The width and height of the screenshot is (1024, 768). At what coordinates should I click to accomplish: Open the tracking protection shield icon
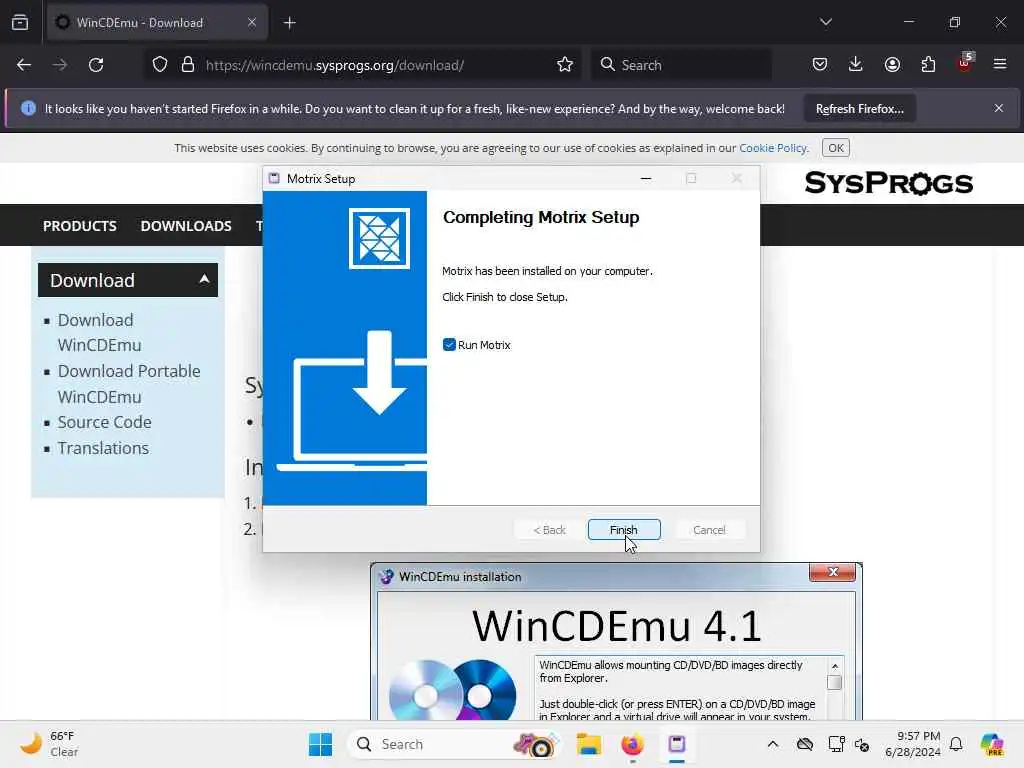pos(160,65)
